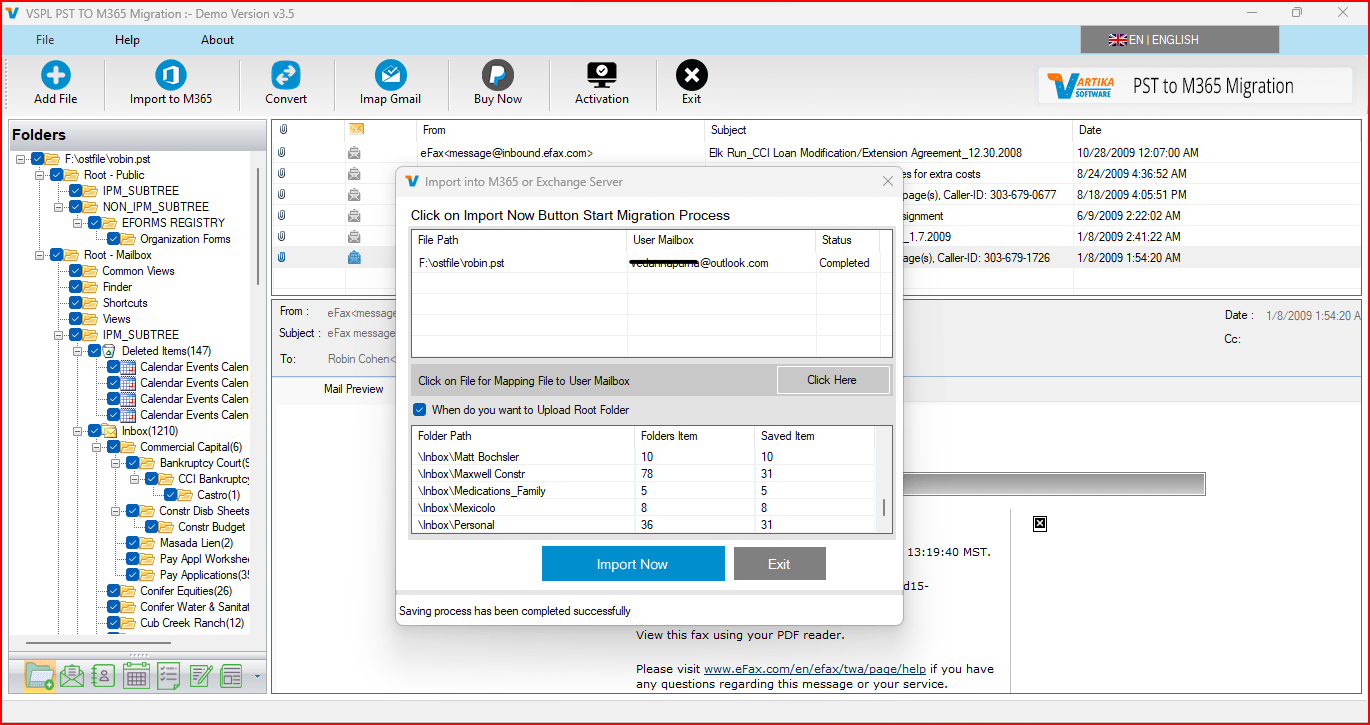Collapse Root - Mailbox tree node
Screen dimensions: 1370x725
coord(40,255)
